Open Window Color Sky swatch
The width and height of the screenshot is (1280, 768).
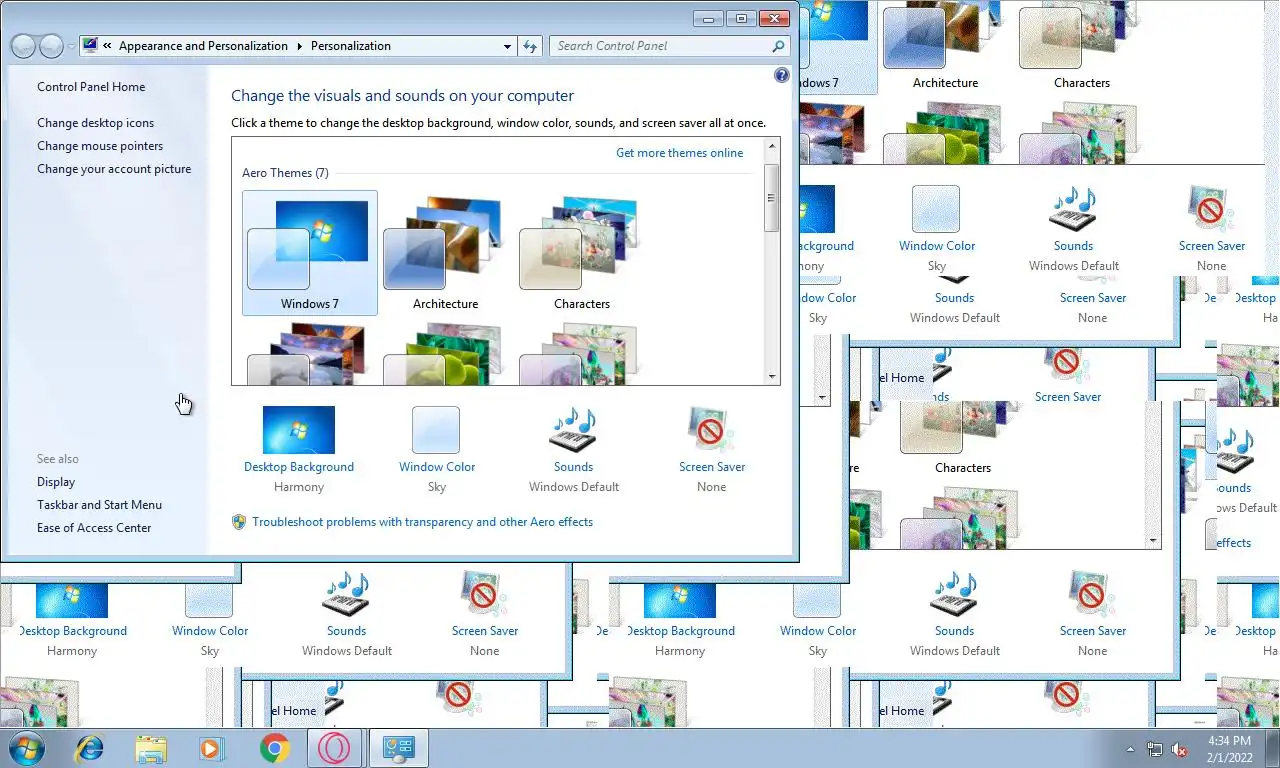436,430
